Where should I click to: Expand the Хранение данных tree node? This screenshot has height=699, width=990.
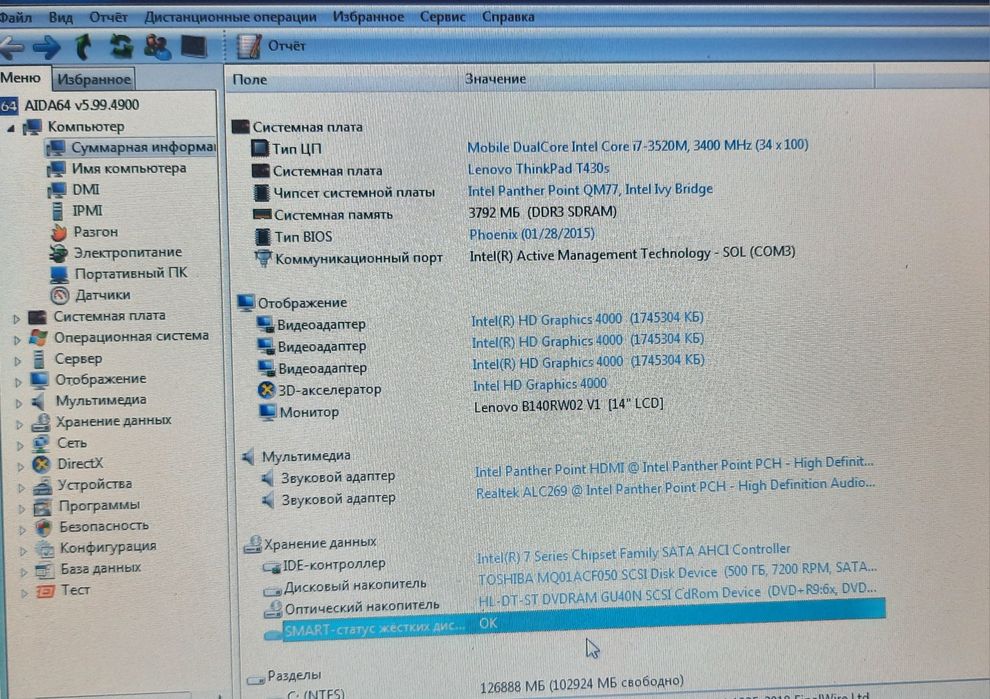point(20,424)
